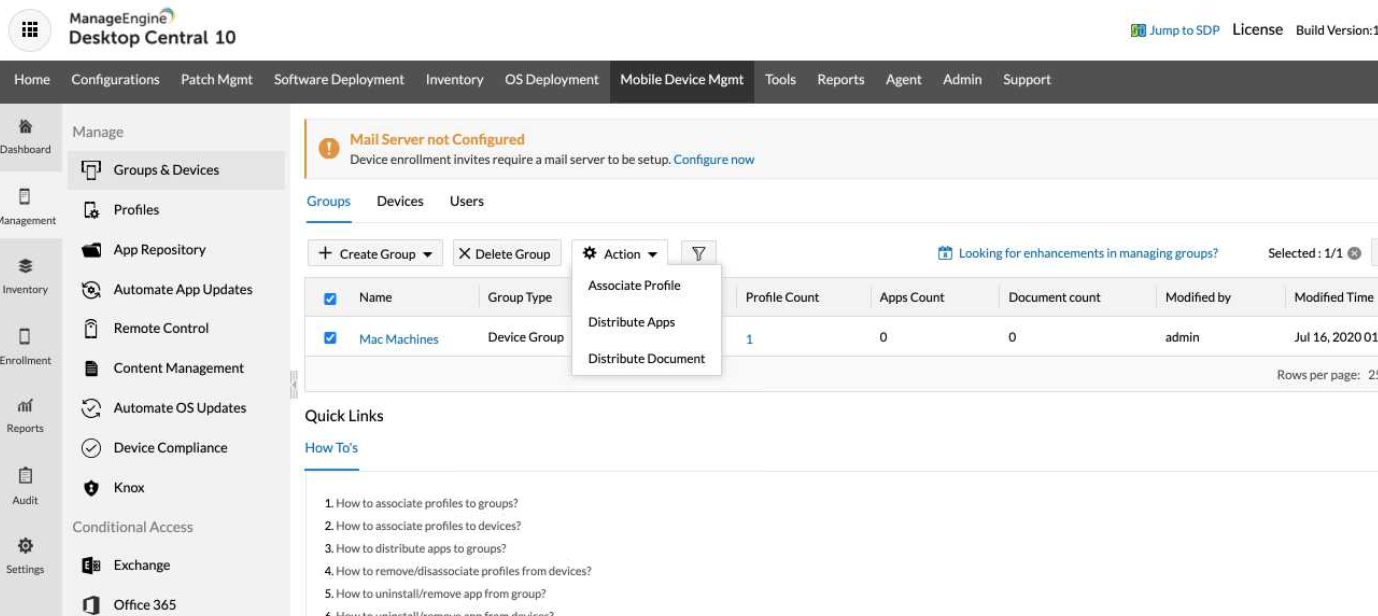Collapse the left sidebar panel handle
The image size is (1378, 616).
click(294, 383)
